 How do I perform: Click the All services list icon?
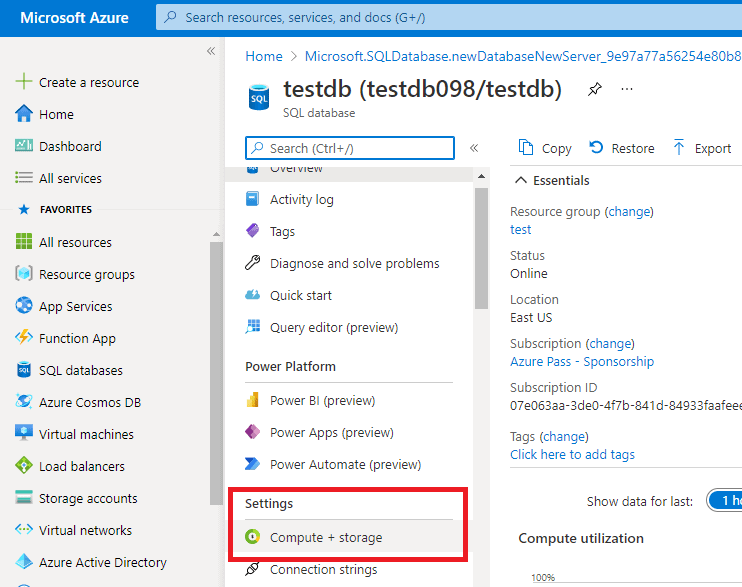(24, 178)
